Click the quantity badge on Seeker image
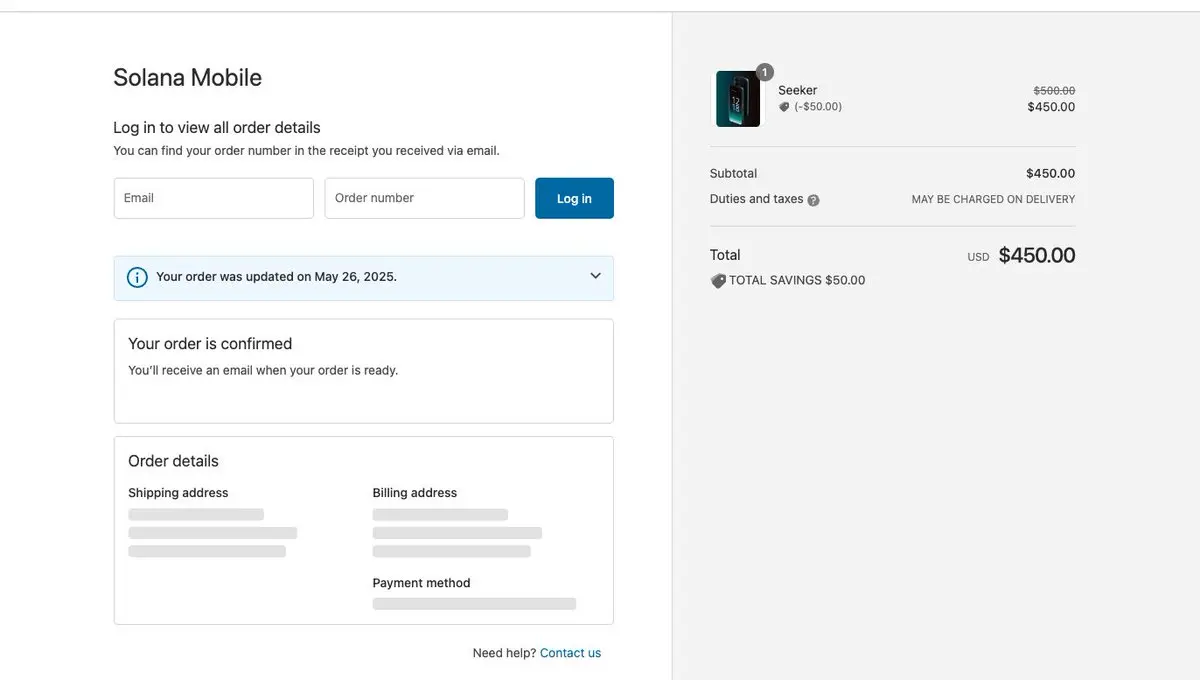The height and width of the screenshot is (680, 1200). click(x=764, y=72)
